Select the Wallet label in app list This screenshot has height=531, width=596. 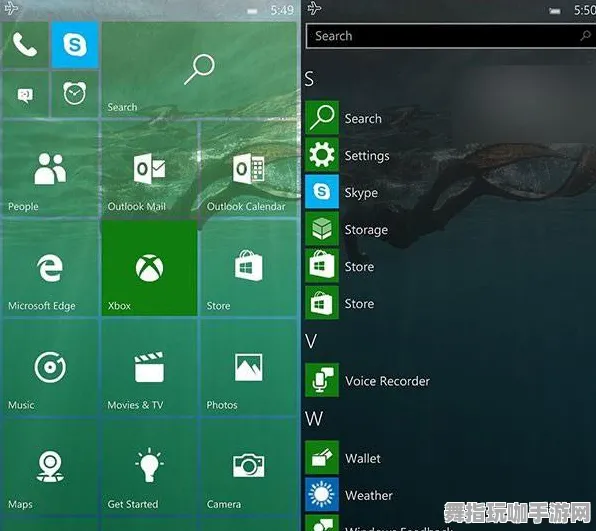pyautogui.click(x=363, y=458)
